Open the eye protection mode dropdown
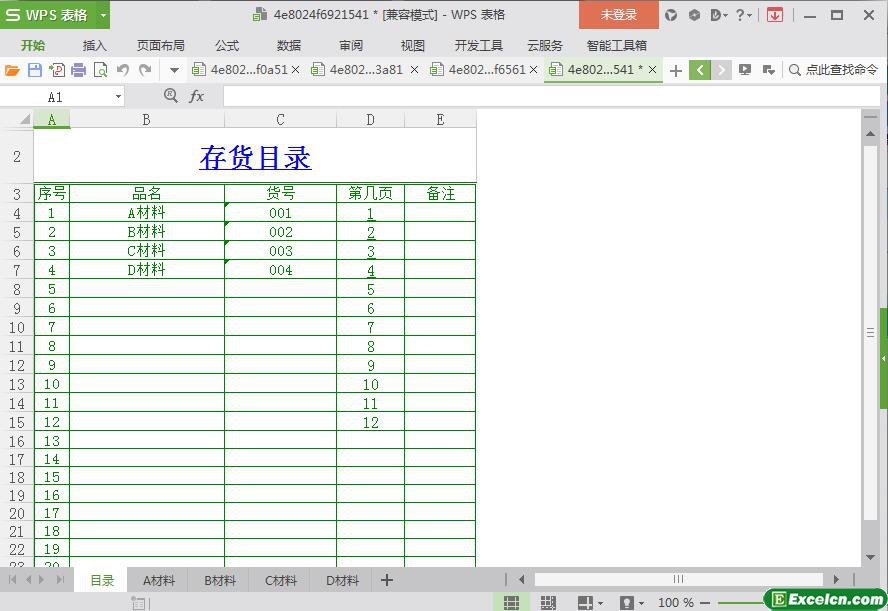The image size is (888, 611). (631, 603)
